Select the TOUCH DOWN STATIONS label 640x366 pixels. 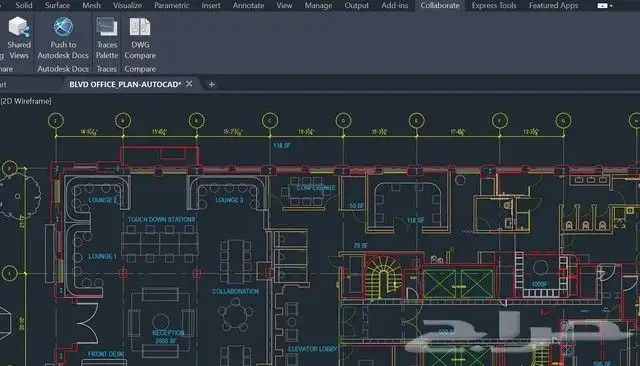tap(162, 220)
